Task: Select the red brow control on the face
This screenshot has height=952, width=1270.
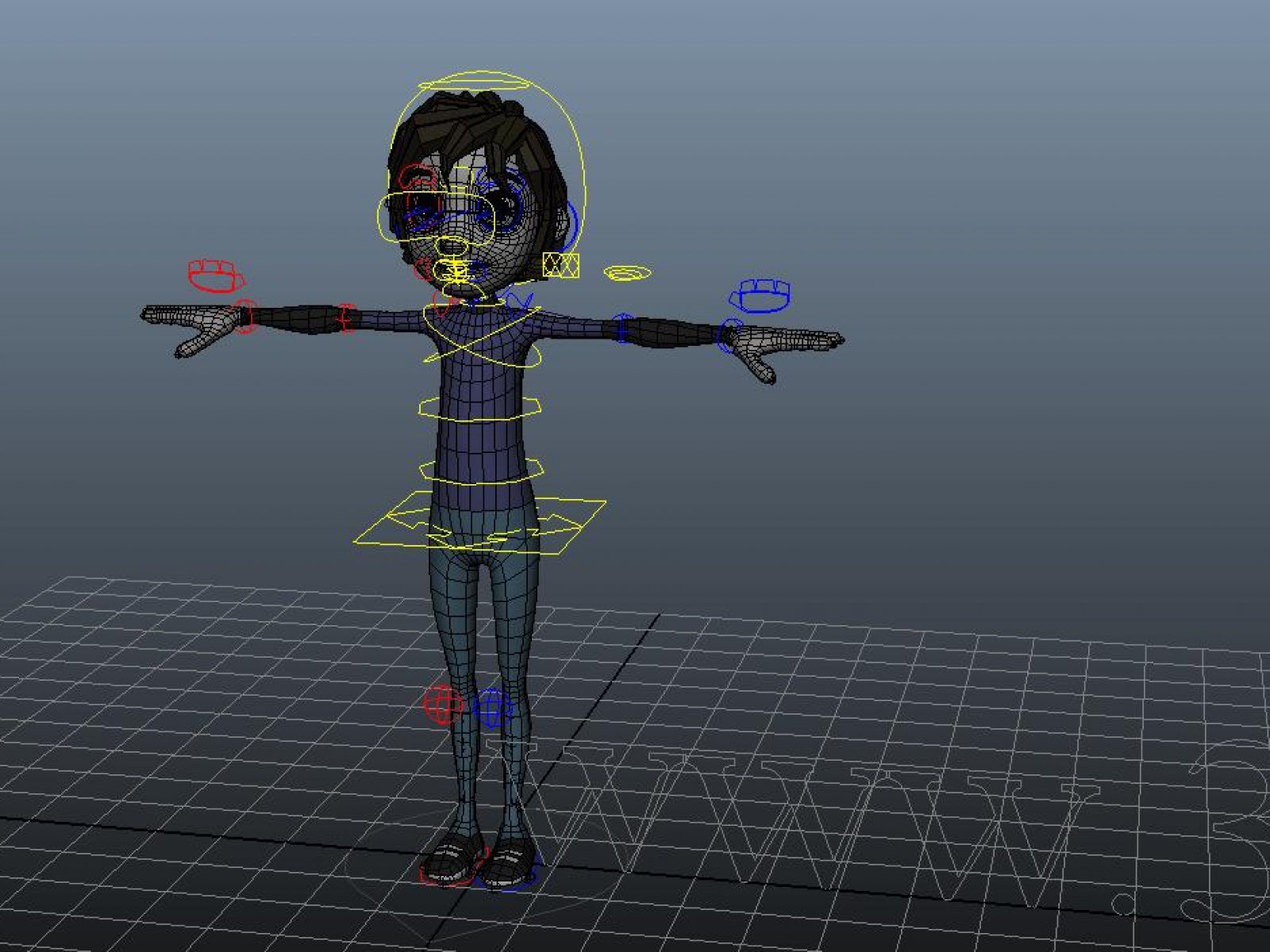Action: tap(416, 177)
